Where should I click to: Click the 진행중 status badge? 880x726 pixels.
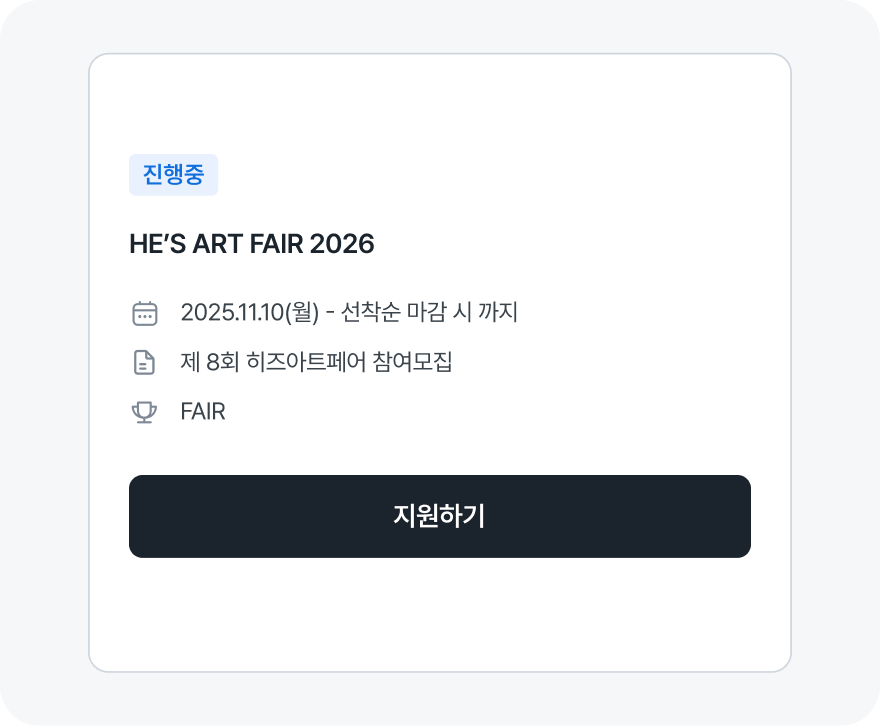coord(173,175)
